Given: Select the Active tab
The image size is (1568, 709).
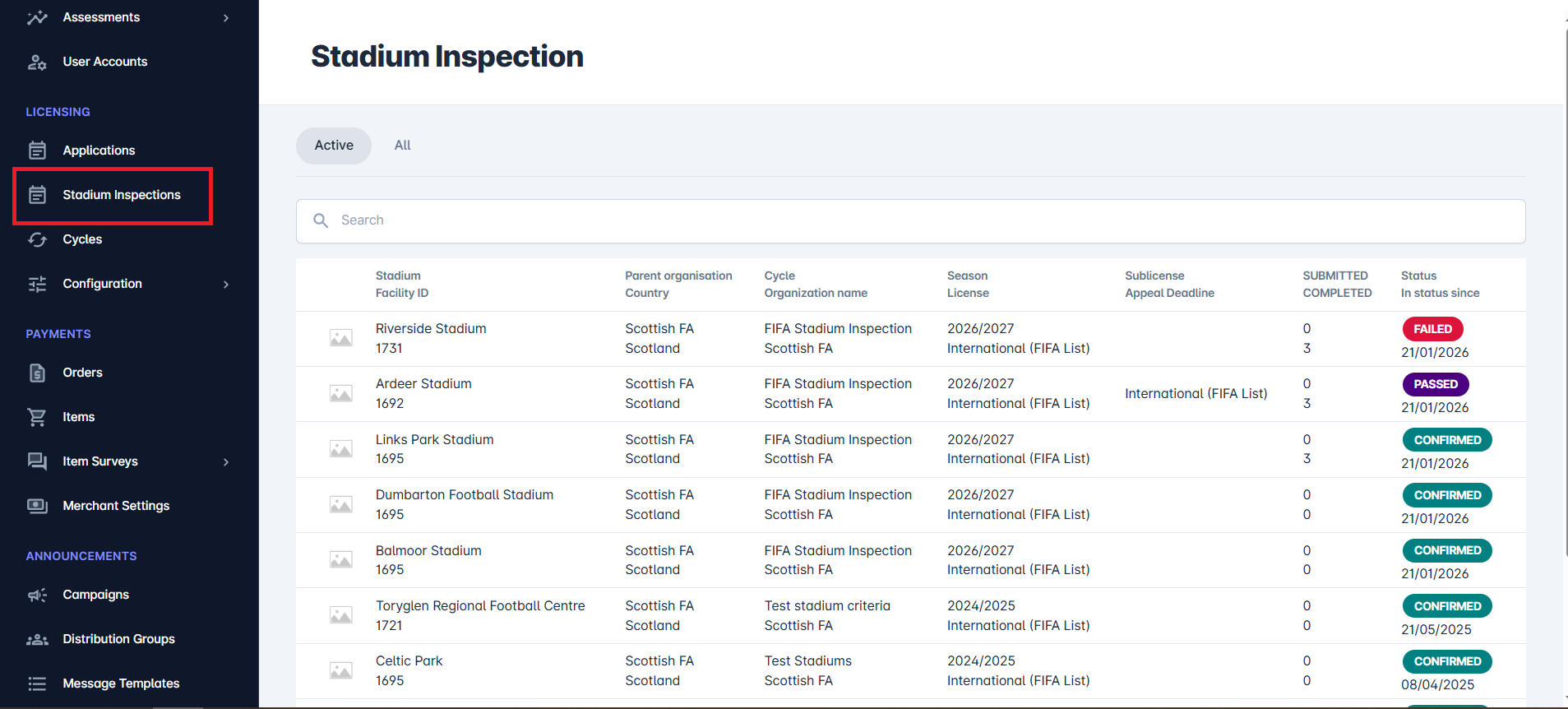Looking at the screenshot, I should click(x=334, y=146).
